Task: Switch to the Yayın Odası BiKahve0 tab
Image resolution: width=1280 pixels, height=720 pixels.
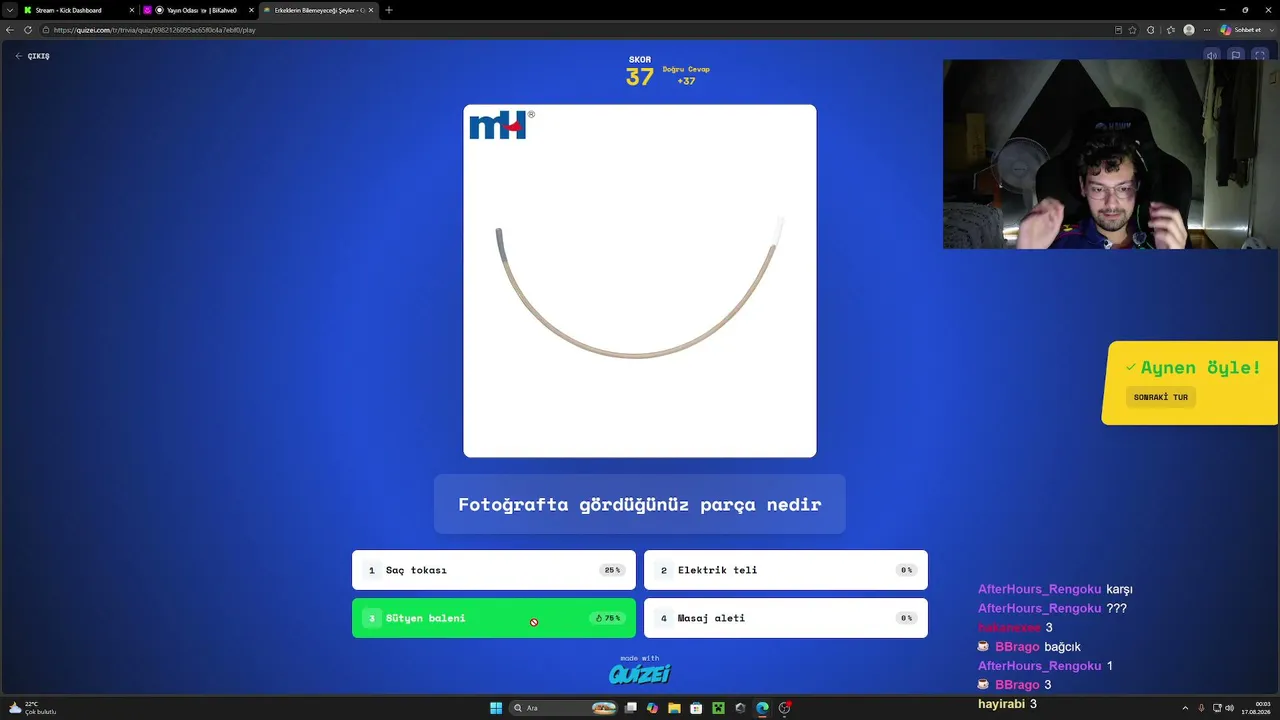Action: tap(198, 10)
